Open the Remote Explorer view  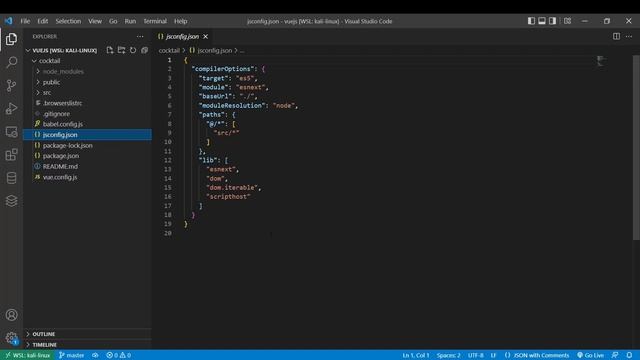click(11, 132)
